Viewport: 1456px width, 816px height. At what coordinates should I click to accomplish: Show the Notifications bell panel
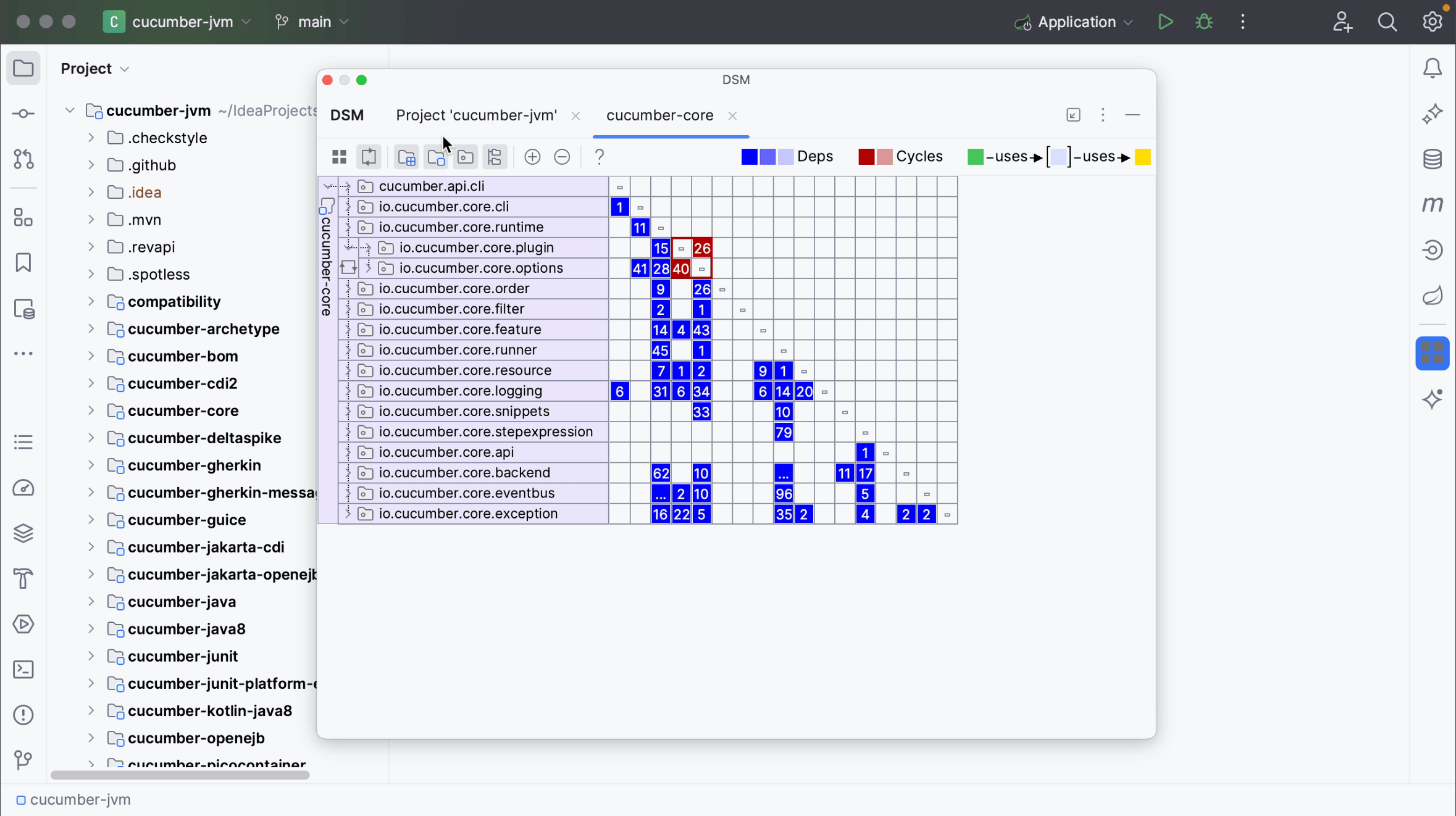1433,68
